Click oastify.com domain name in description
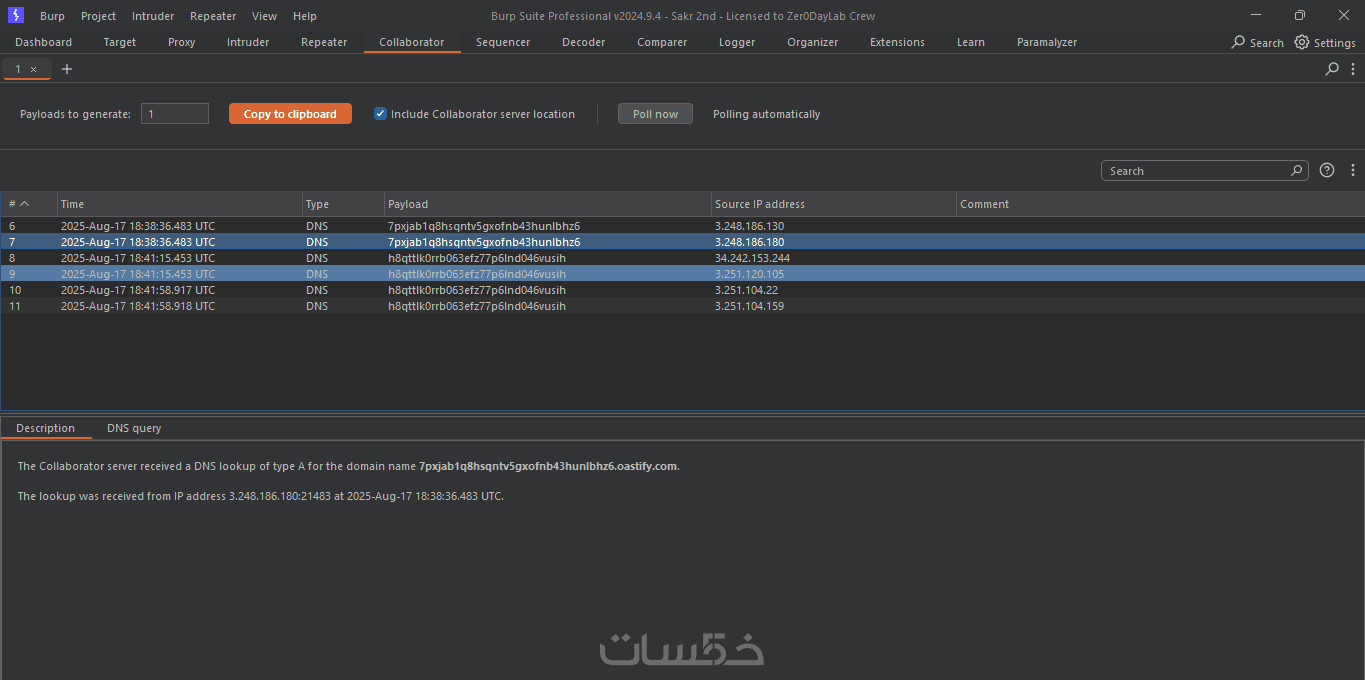 point(548,466)
